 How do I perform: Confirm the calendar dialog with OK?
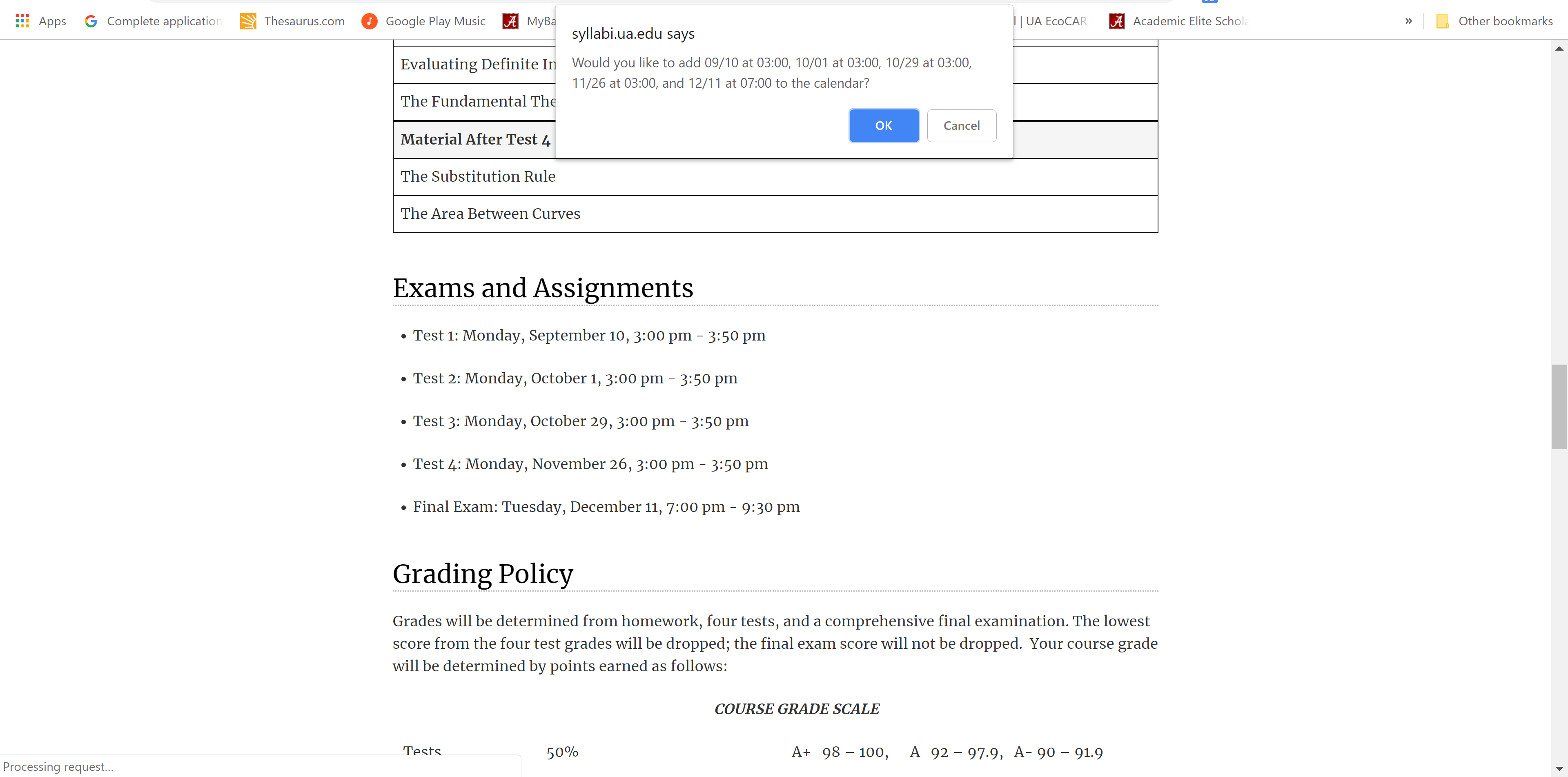pyautogui.click(x=883, y=125)
